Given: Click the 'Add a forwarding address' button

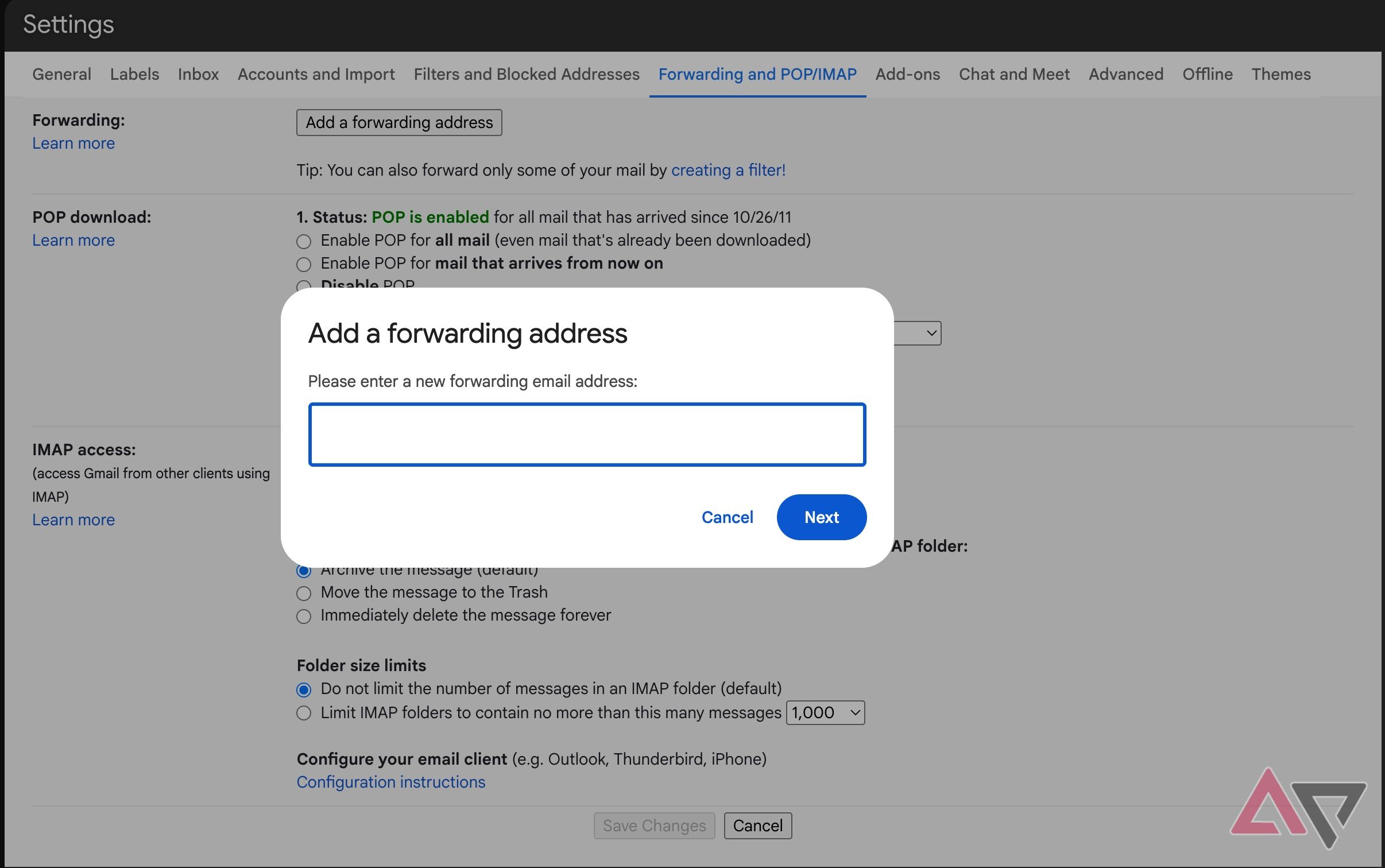Looking at the screenshot, I should point(399,122).
